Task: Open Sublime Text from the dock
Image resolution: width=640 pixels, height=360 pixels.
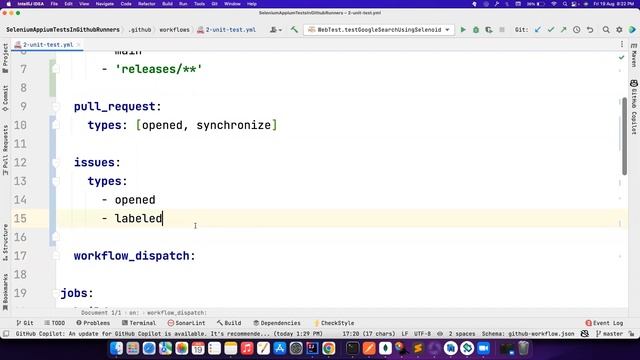Action: click(x=418, y=348)
